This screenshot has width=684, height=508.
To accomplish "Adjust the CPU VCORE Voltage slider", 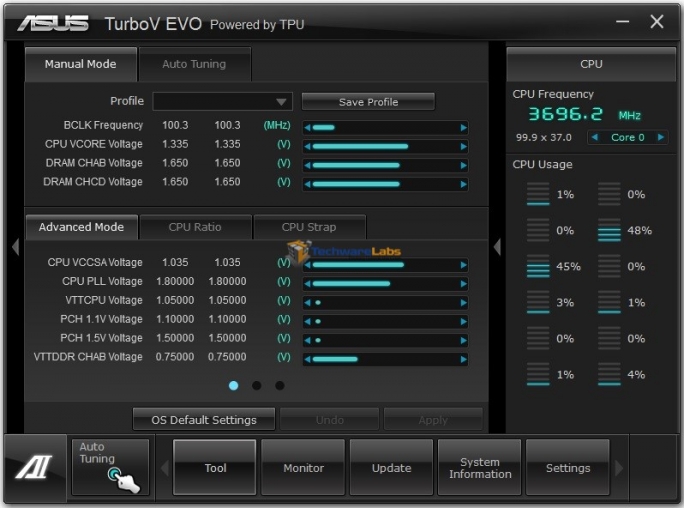I will click(x=386, y=147).
